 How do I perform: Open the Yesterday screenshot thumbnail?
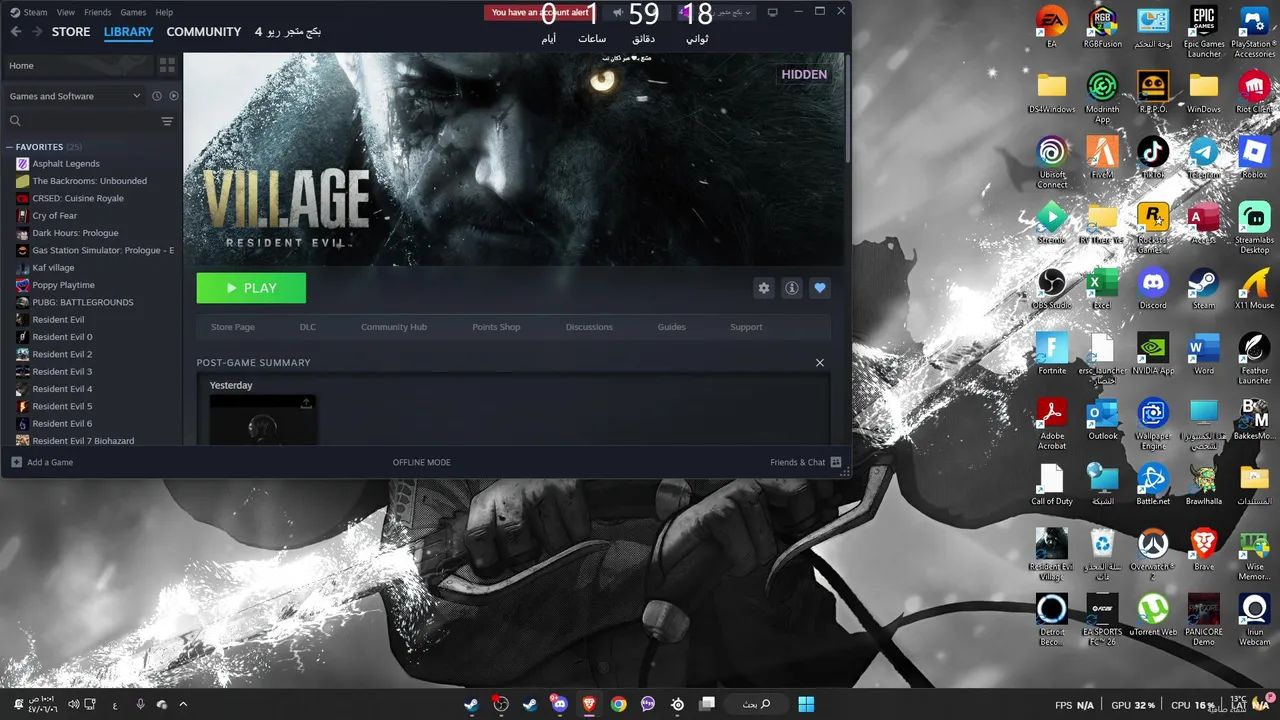tap(263, 420)
